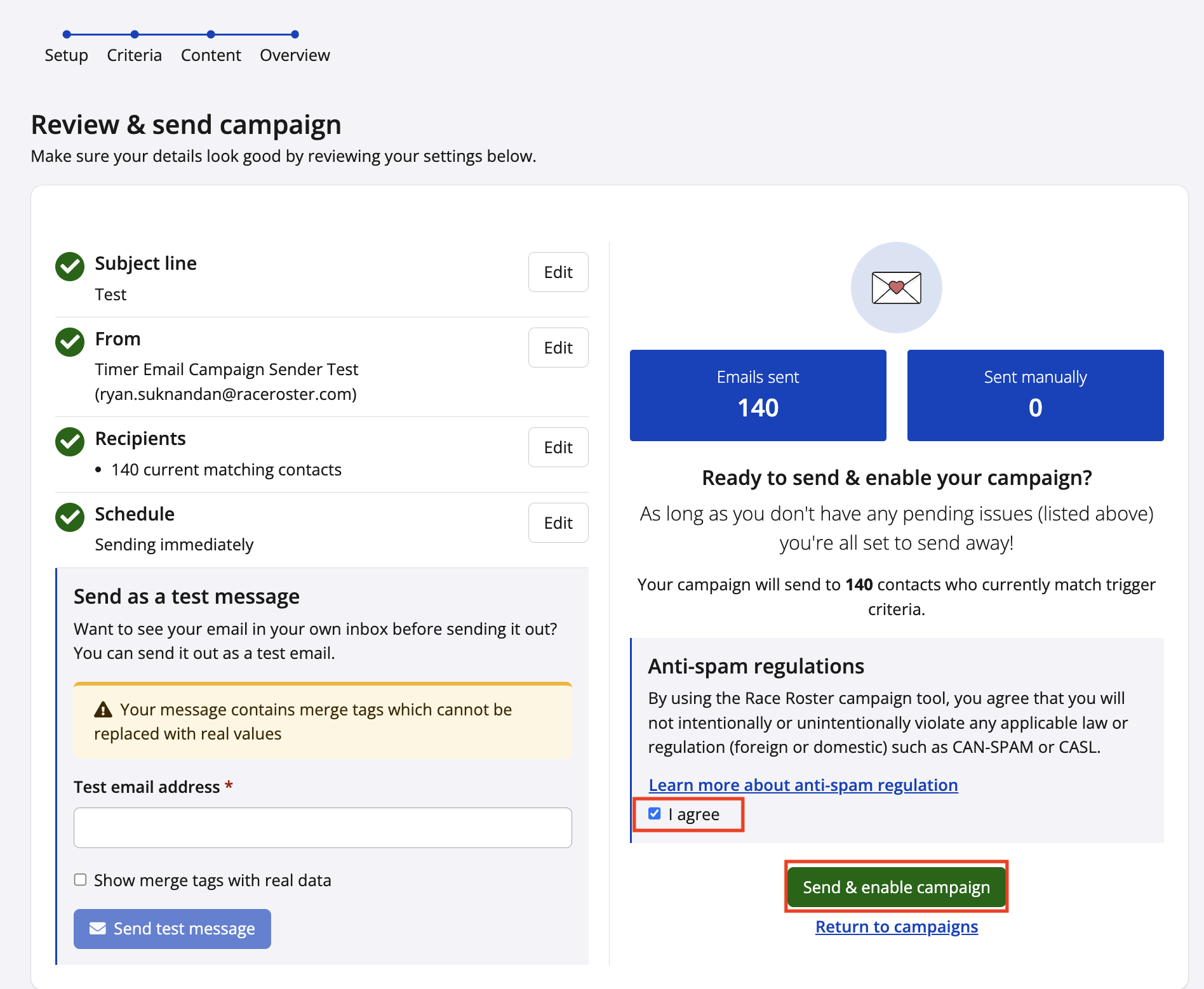Open the Content step
This screenshot has height=989, width=1204.
(x=211, y=55)
